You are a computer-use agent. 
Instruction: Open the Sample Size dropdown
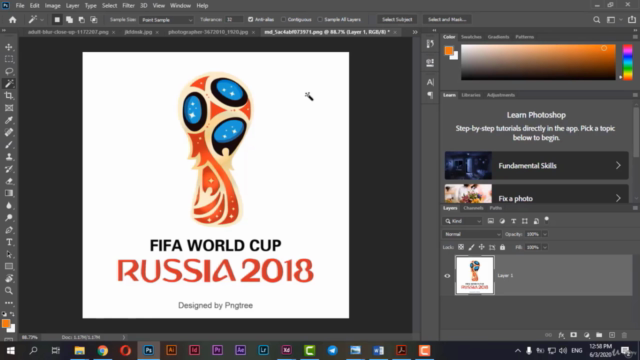click(x=166, y=20)
